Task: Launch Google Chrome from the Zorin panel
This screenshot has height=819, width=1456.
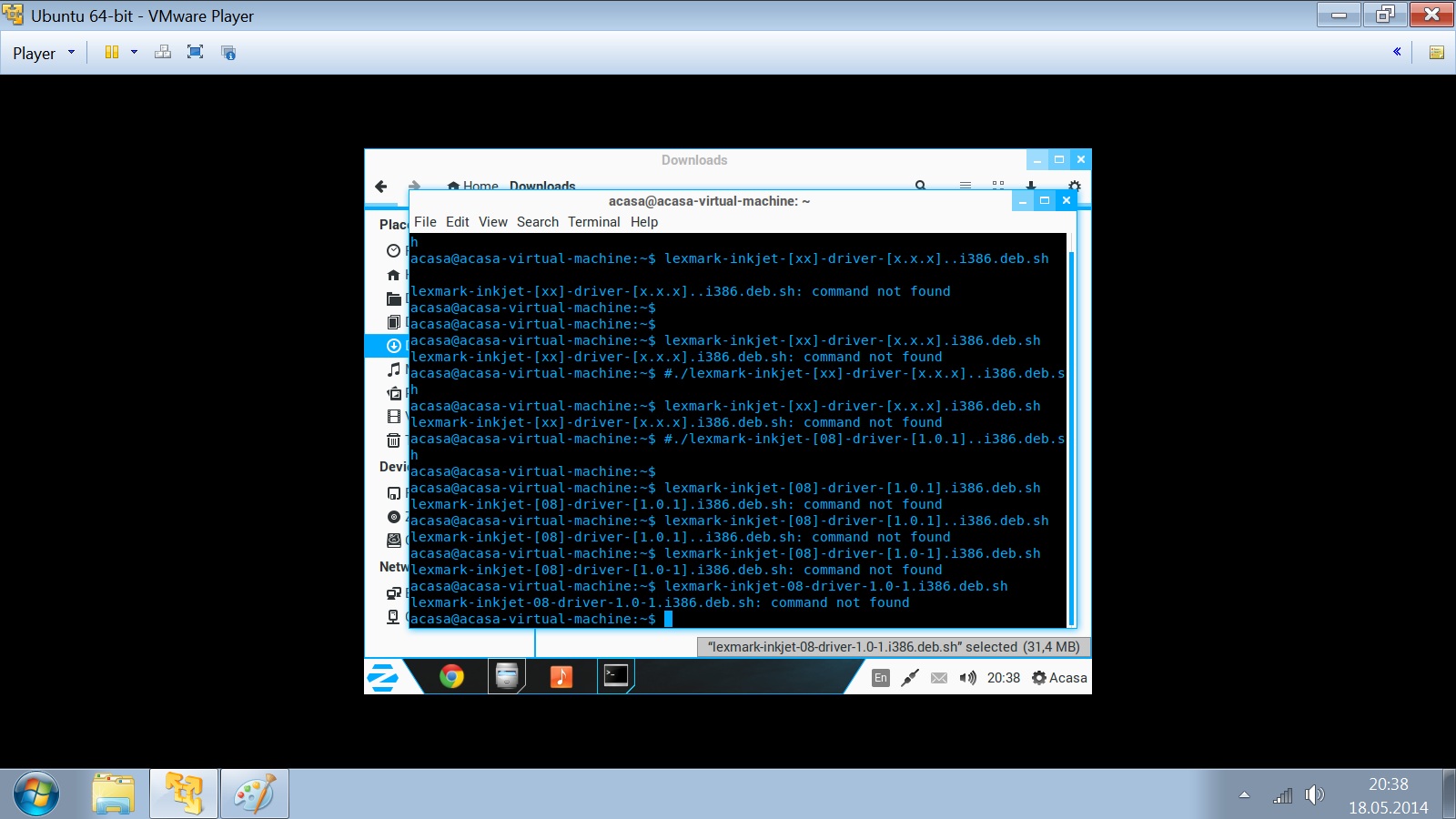Action: click(451, 676)
